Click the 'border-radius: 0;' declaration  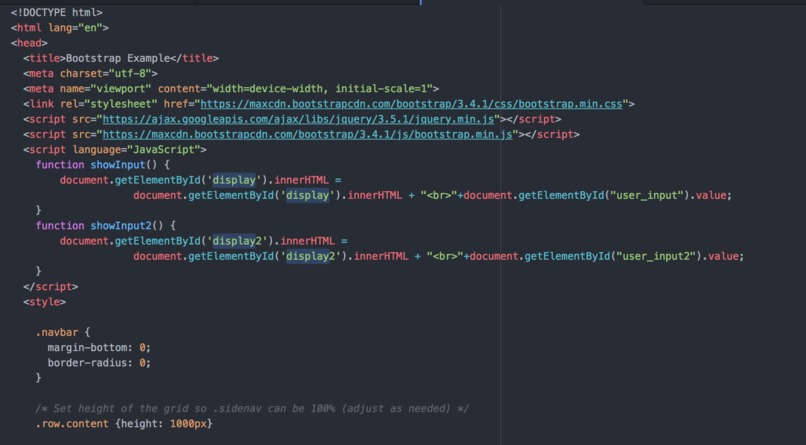pyautogui.click(x=99, y=363)
